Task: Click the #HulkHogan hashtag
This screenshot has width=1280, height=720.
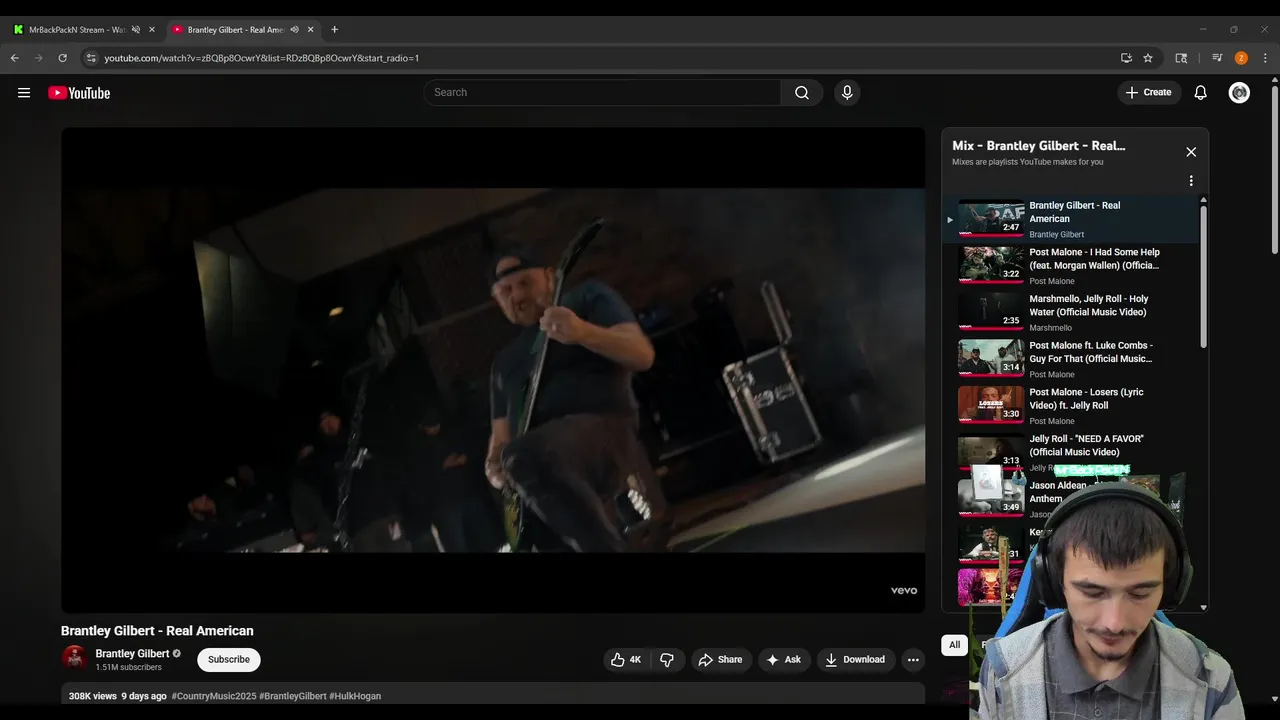Action: click(355, 696)
